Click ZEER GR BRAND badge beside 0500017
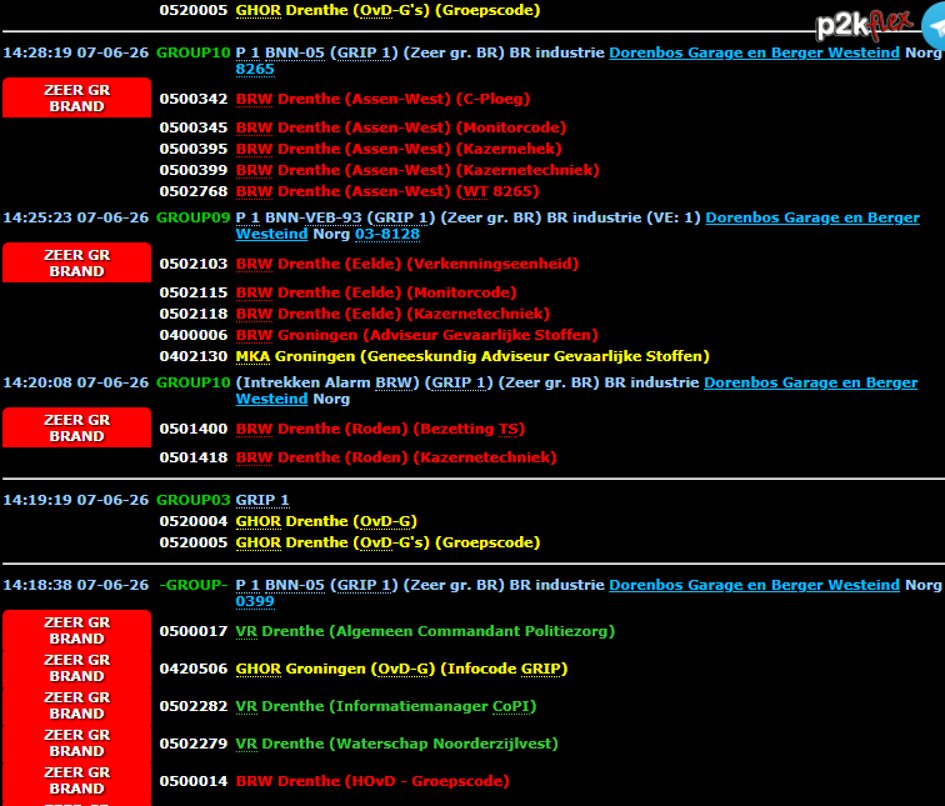This screenshot has height=806, width=945. coord(77,630)
